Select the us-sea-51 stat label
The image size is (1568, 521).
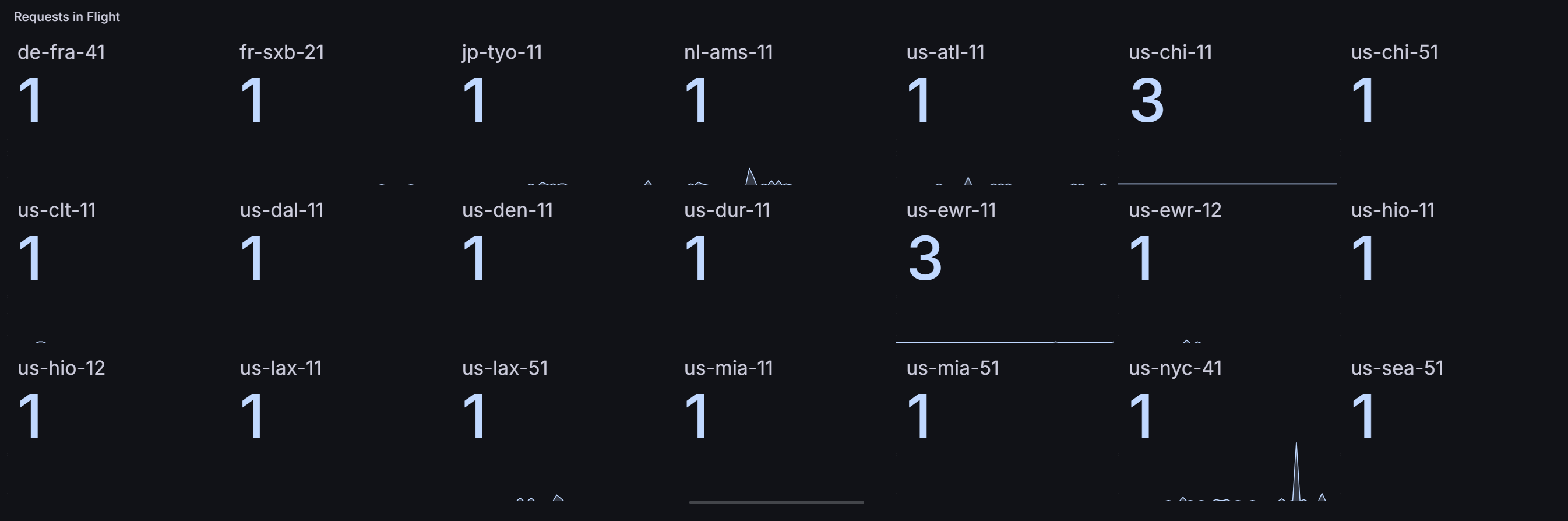pyautogui.click(x=1397, y=368)
